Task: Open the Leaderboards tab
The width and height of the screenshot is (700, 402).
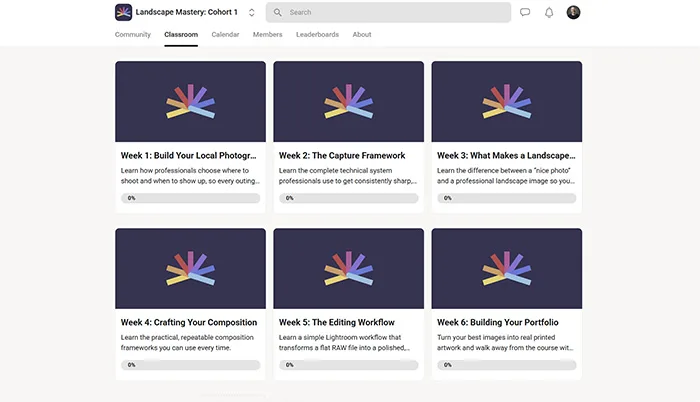Action: point(317,34)
